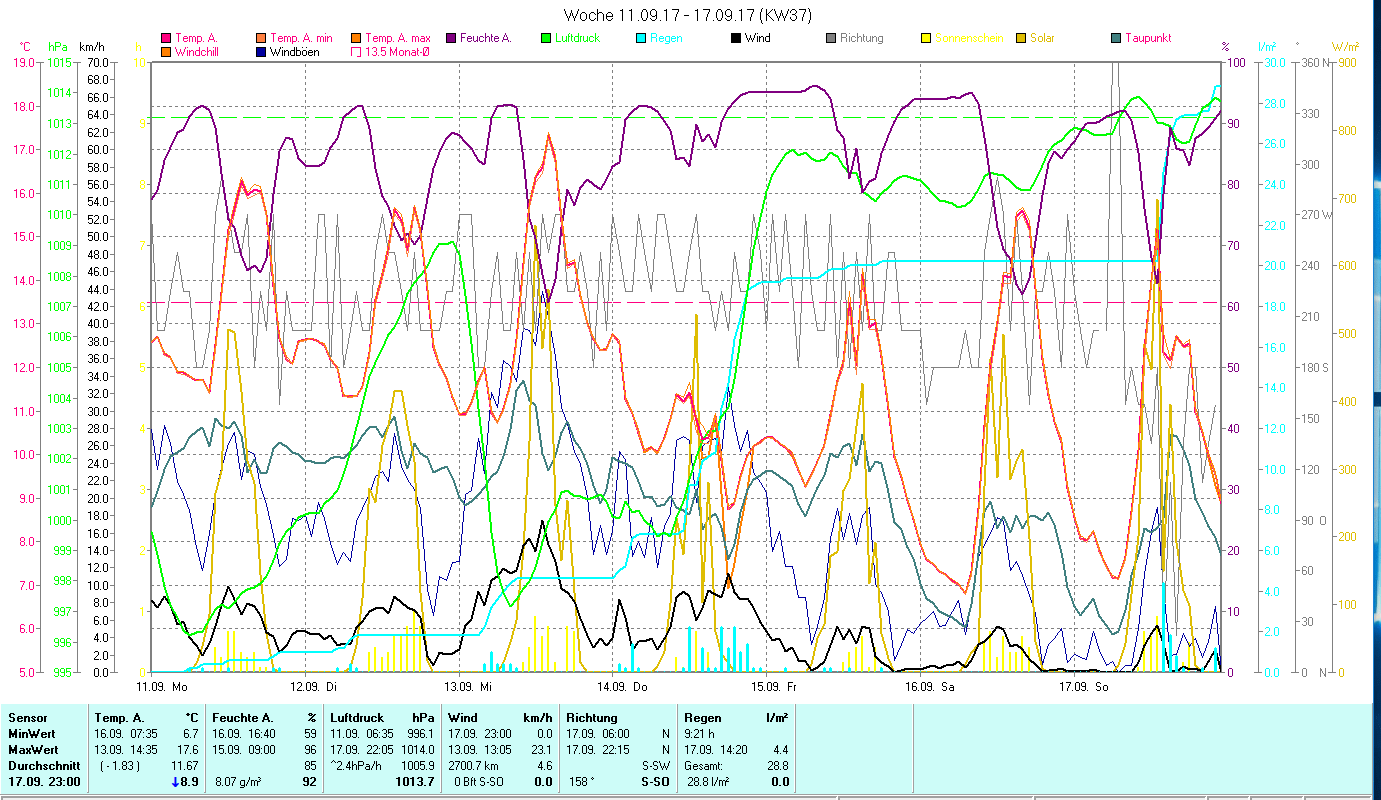Click the current humidity value 92
1381x800 pixels.
[x=309, y=782]
